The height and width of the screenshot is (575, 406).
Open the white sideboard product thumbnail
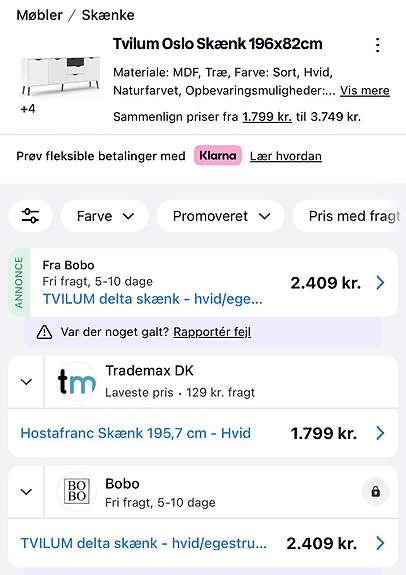point(61,75)
